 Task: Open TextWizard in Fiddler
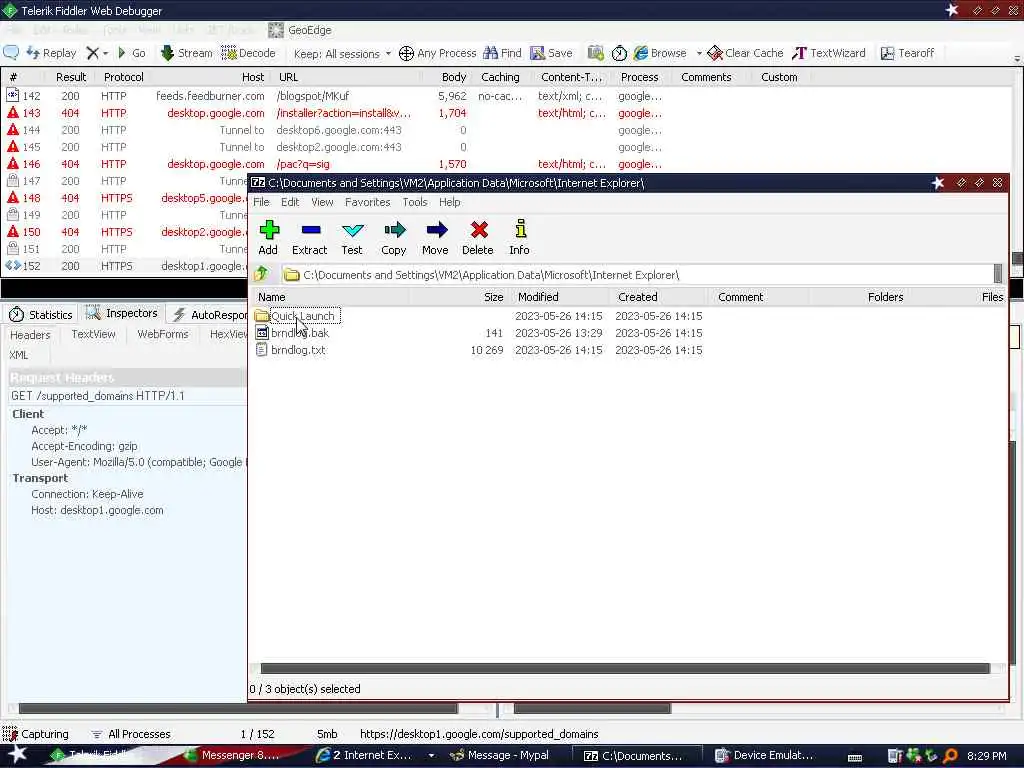[x=829, y=54]
